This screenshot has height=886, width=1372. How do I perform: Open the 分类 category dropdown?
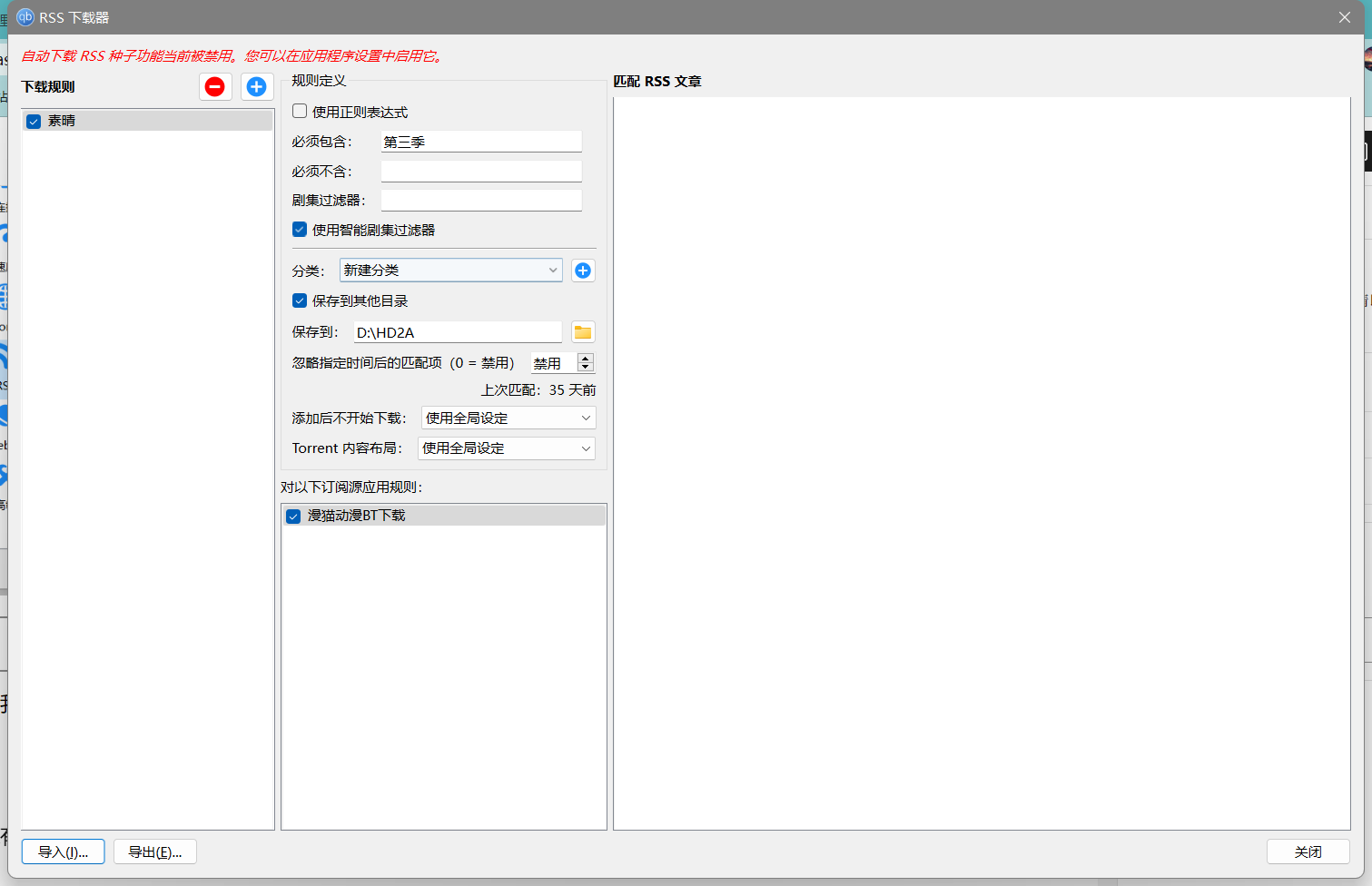point(450,271)
